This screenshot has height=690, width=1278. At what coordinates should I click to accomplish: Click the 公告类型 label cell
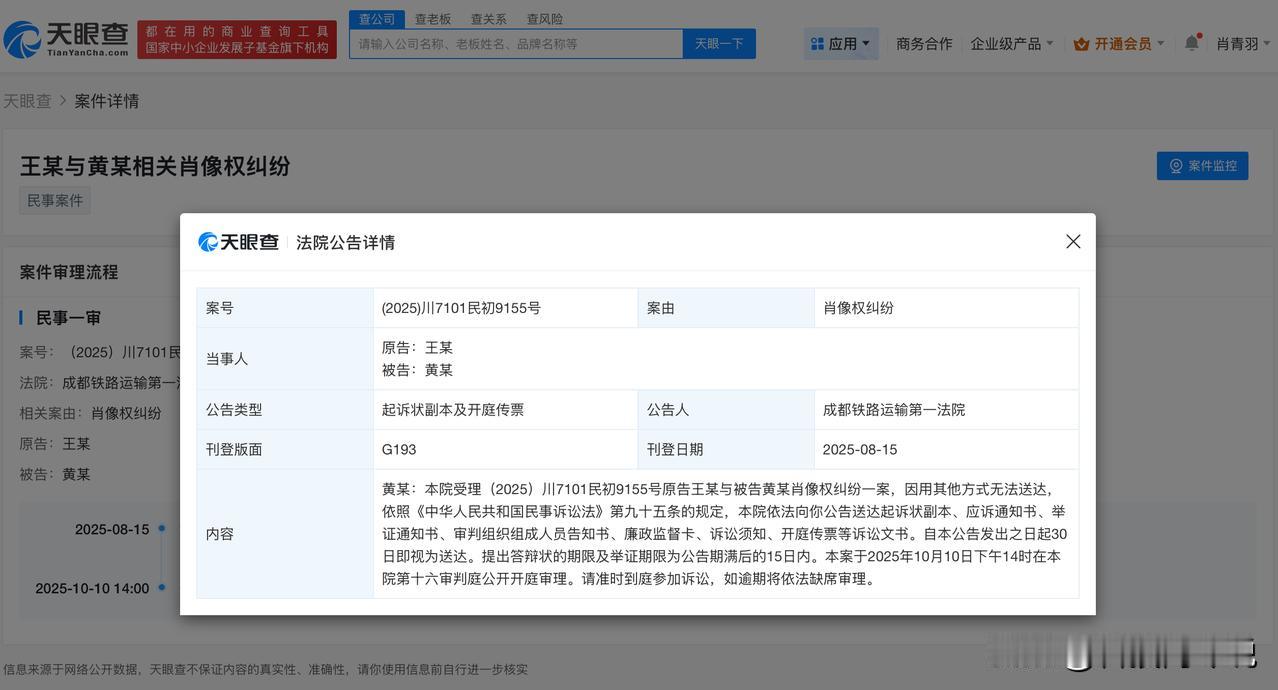click(x=285, y=410)
